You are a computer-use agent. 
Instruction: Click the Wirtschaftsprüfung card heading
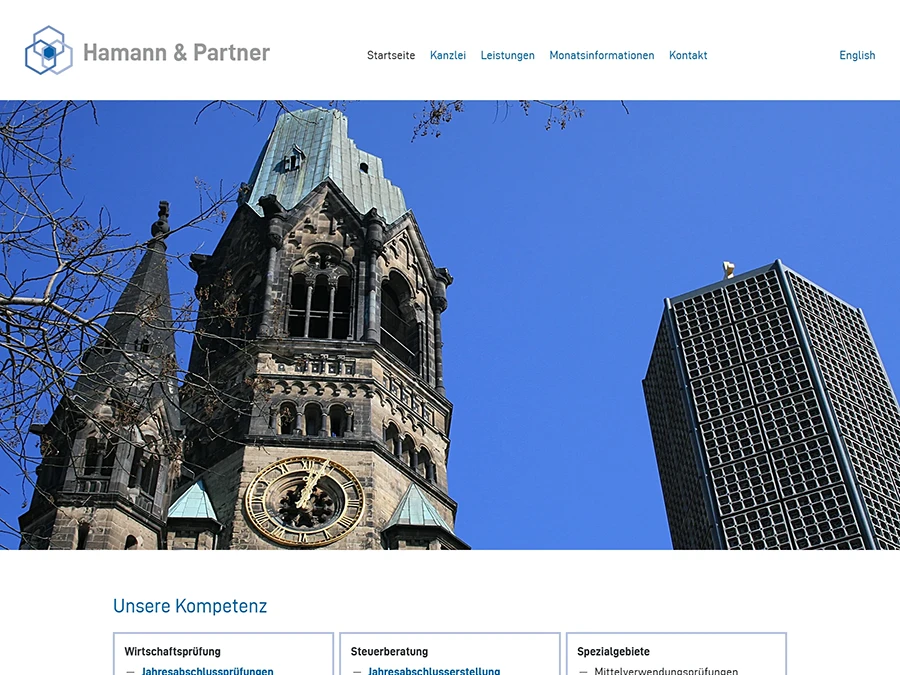point(170,651)
